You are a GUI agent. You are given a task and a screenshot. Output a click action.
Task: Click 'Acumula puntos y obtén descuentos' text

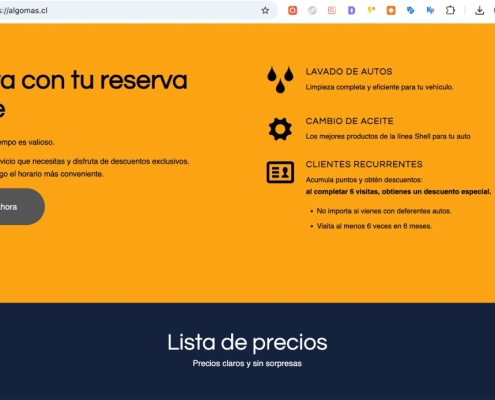point(364,180)
